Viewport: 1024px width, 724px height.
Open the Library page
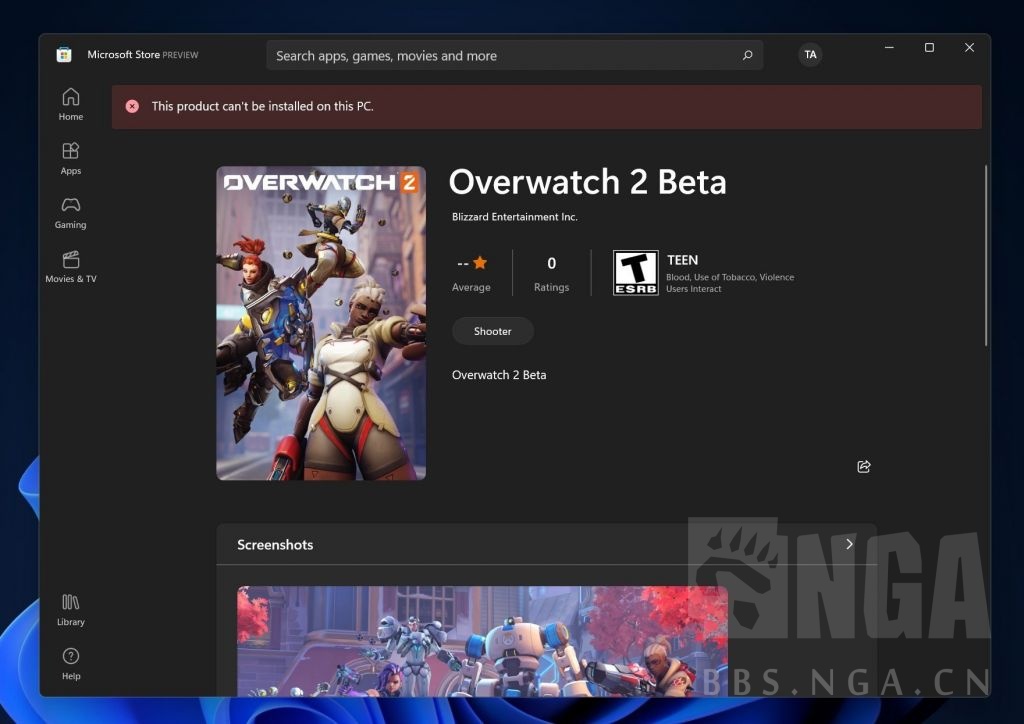[70, 609]
